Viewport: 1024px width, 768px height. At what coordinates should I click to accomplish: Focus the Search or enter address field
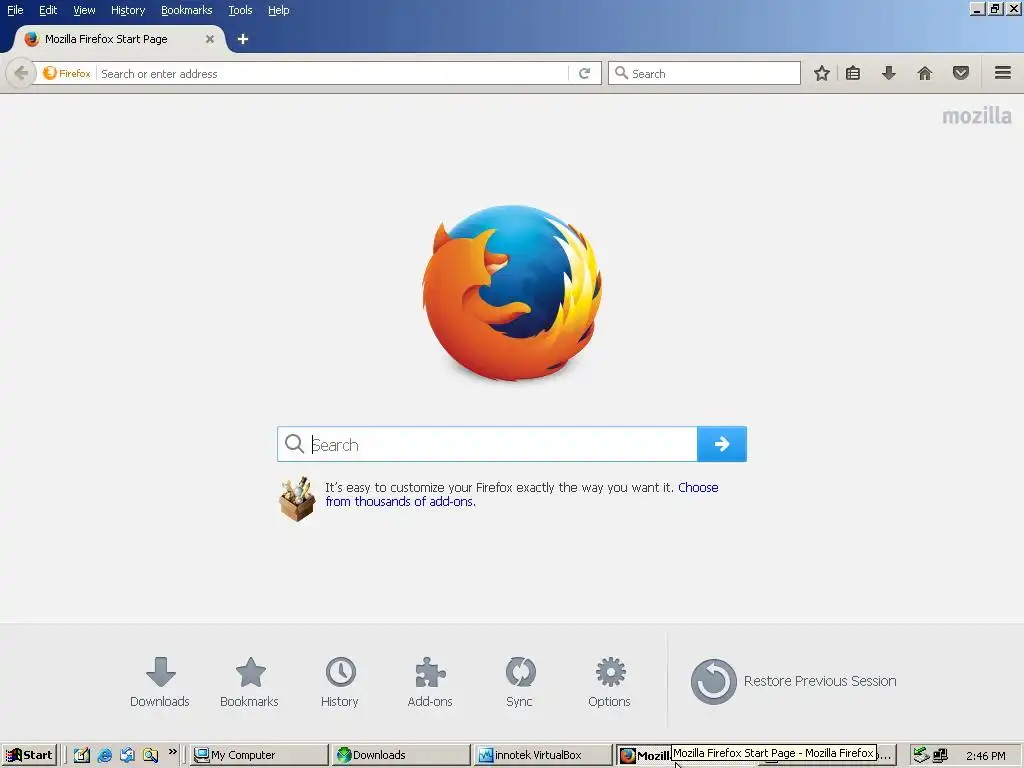333,74
